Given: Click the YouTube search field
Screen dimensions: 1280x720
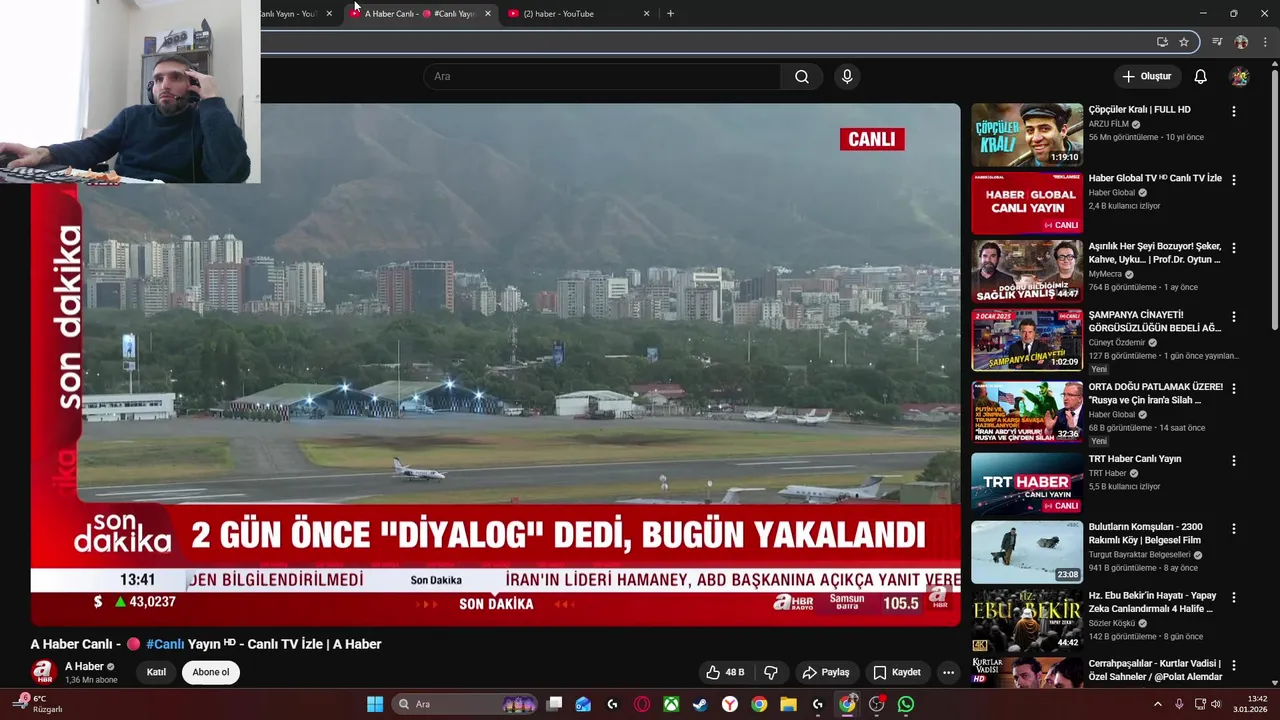Looking at the screenshot, I should (603, 77).
